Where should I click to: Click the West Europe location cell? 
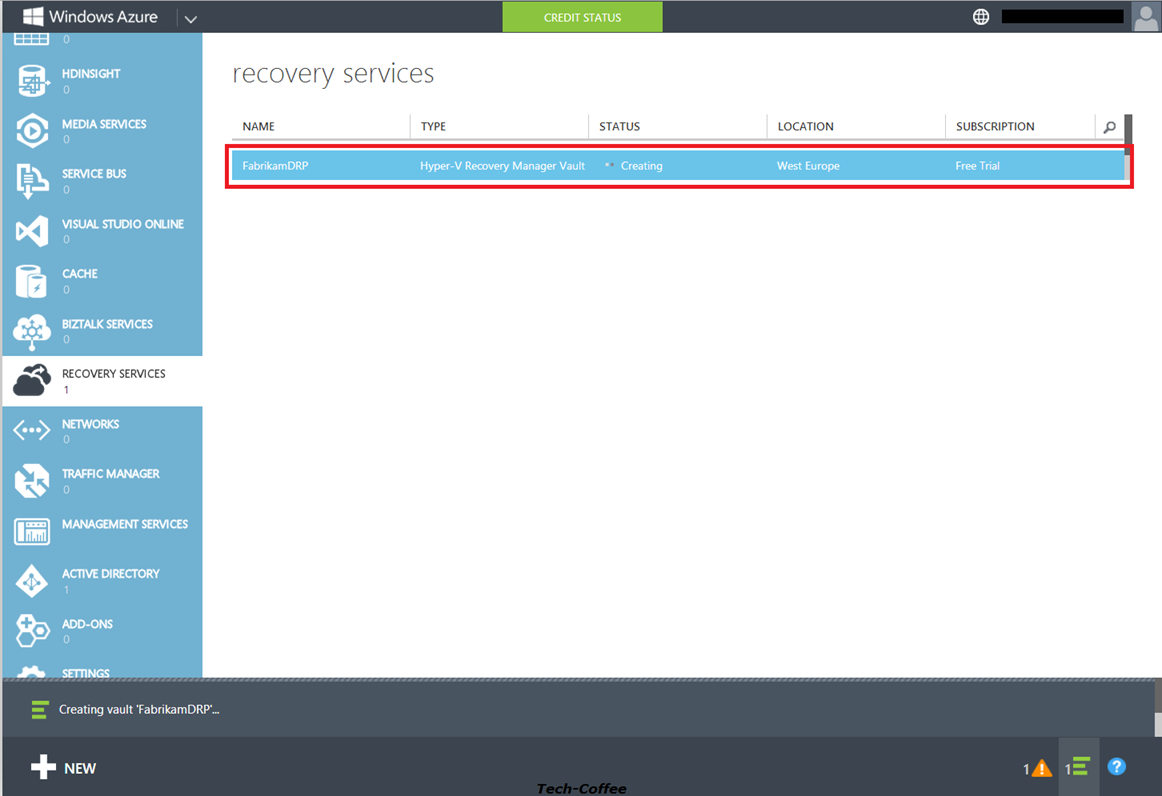(809, 166)
